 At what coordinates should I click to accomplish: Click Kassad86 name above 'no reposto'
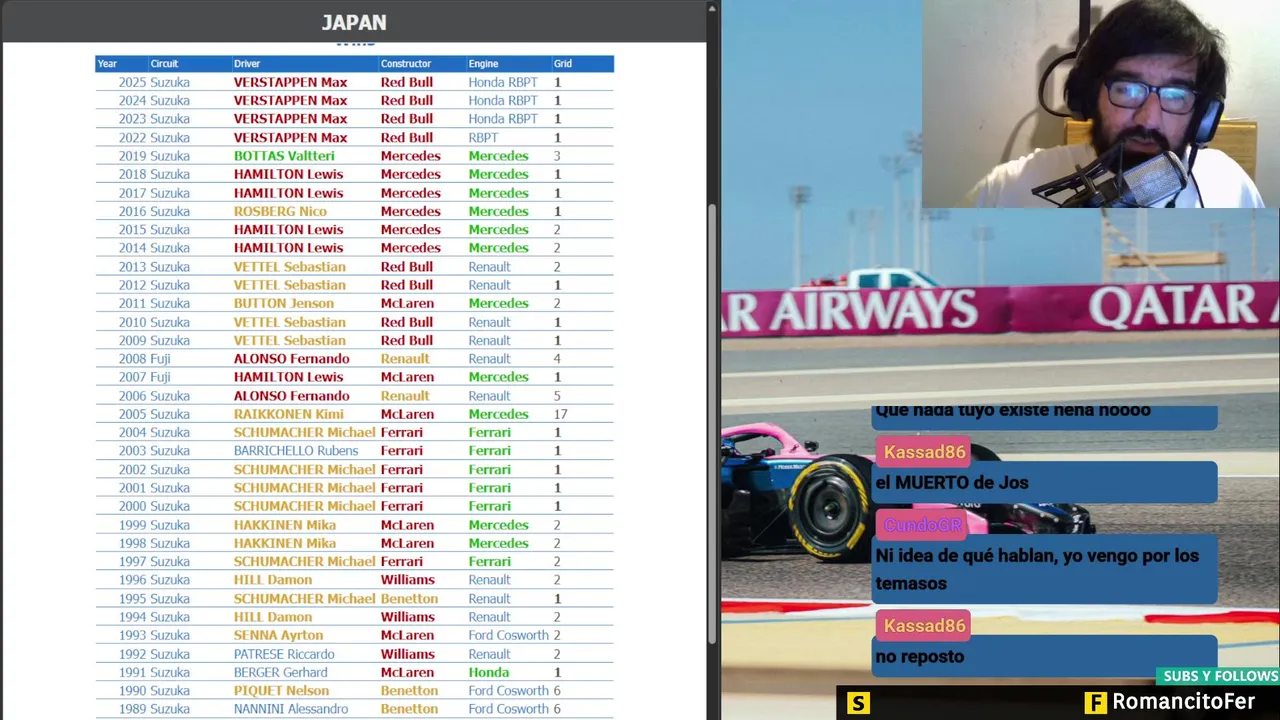click(924, 626)
